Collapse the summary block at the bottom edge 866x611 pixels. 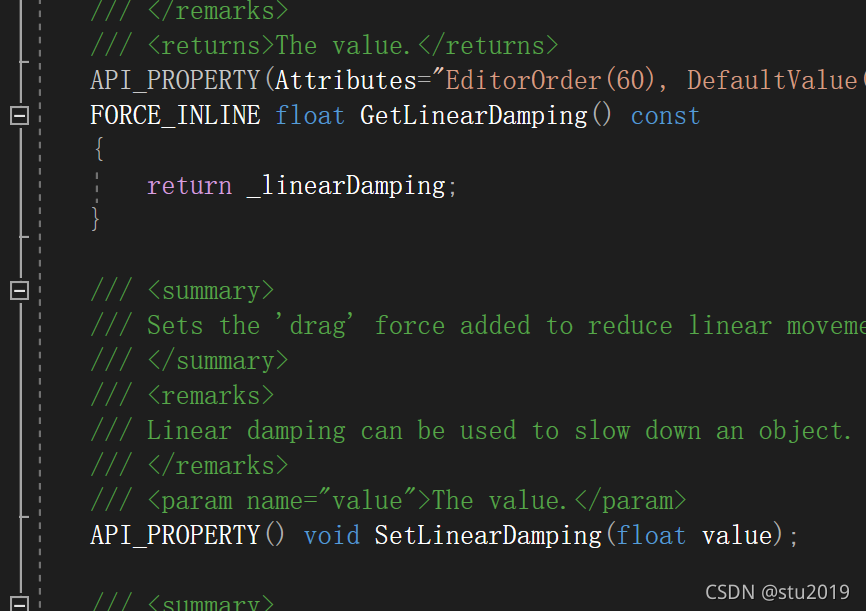[x=20, y=603]
